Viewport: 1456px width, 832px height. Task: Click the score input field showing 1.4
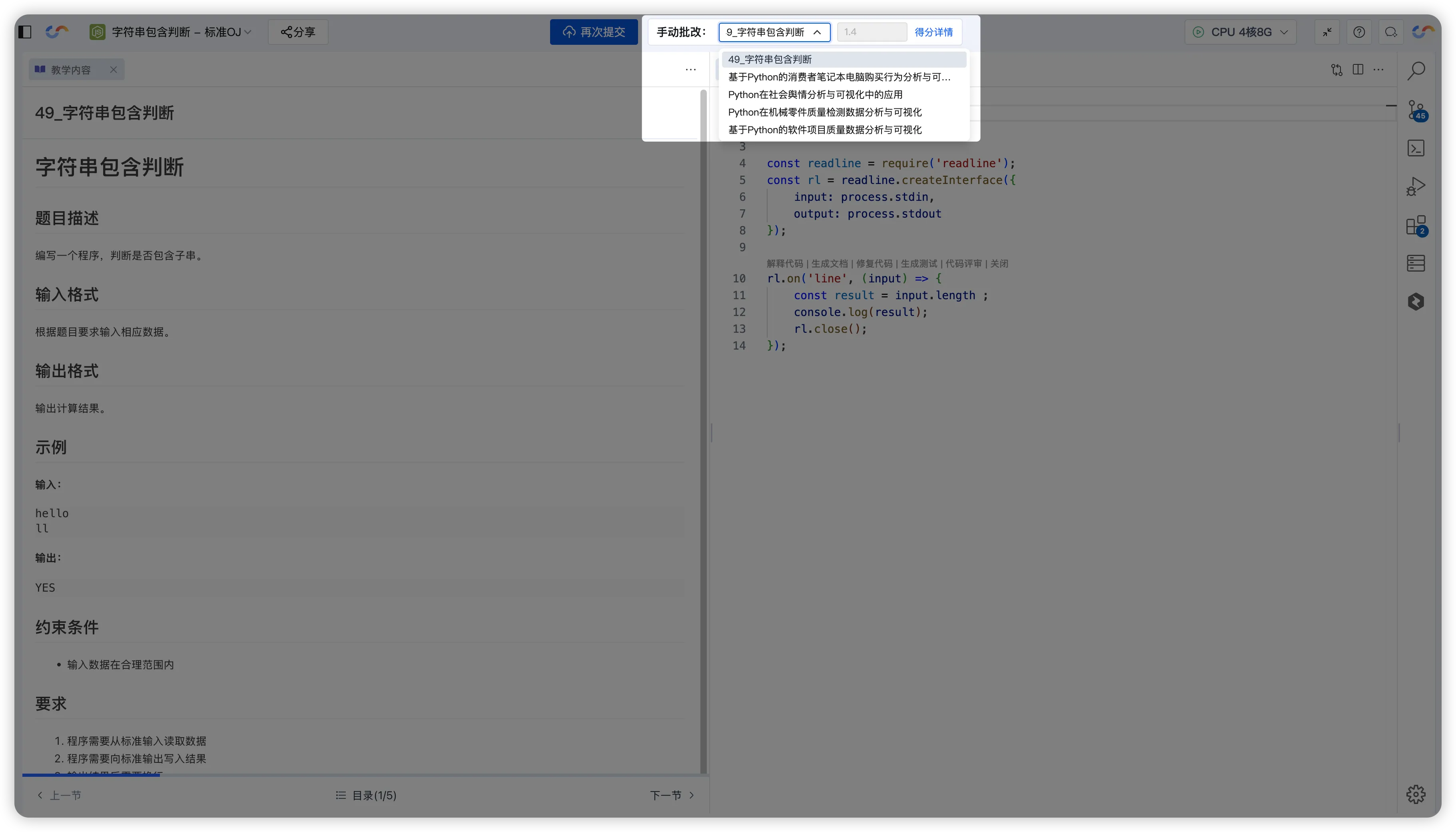tap(871, 32)
